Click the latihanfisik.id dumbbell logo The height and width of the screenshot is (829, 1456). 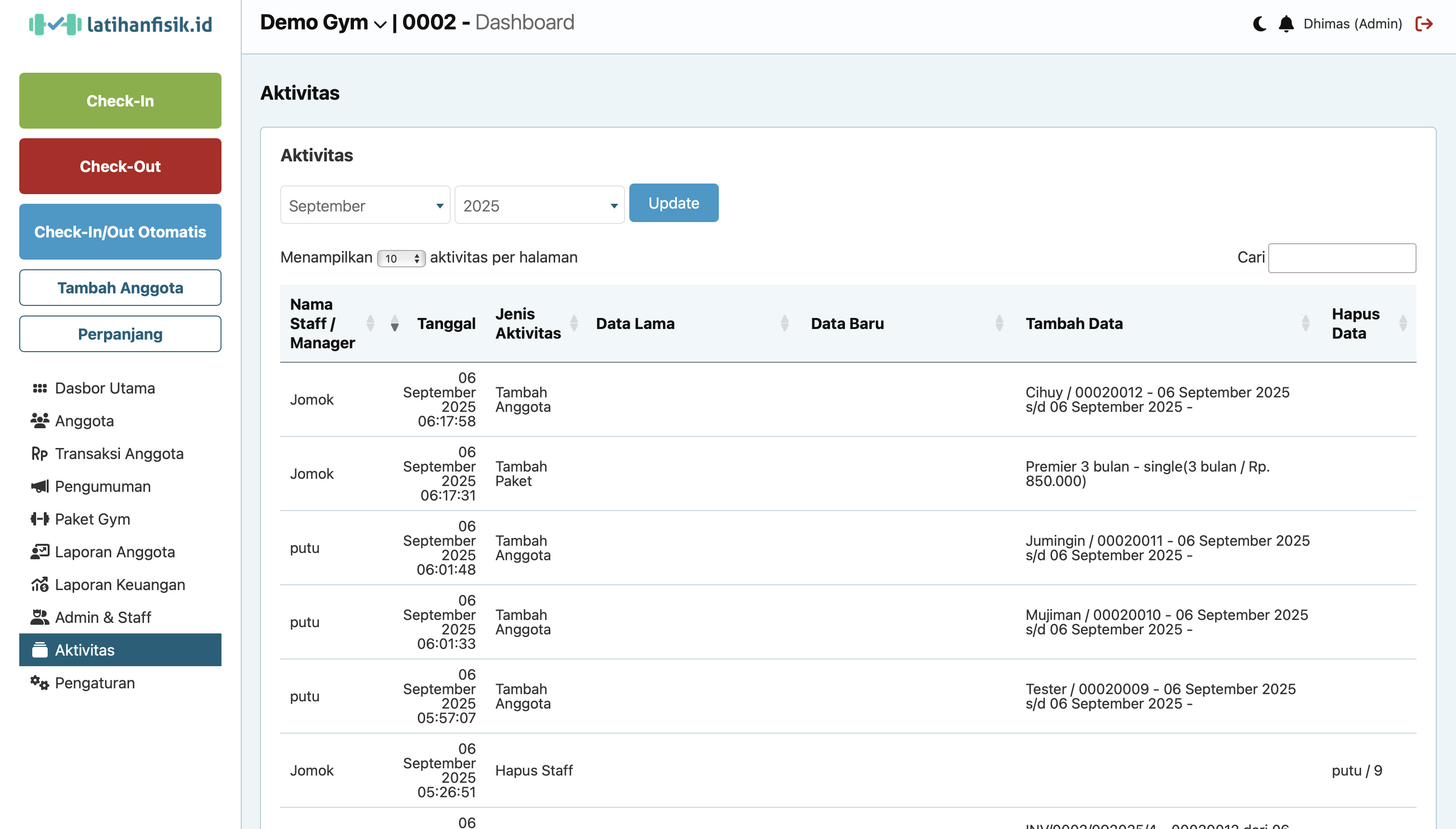coord(55,25)
